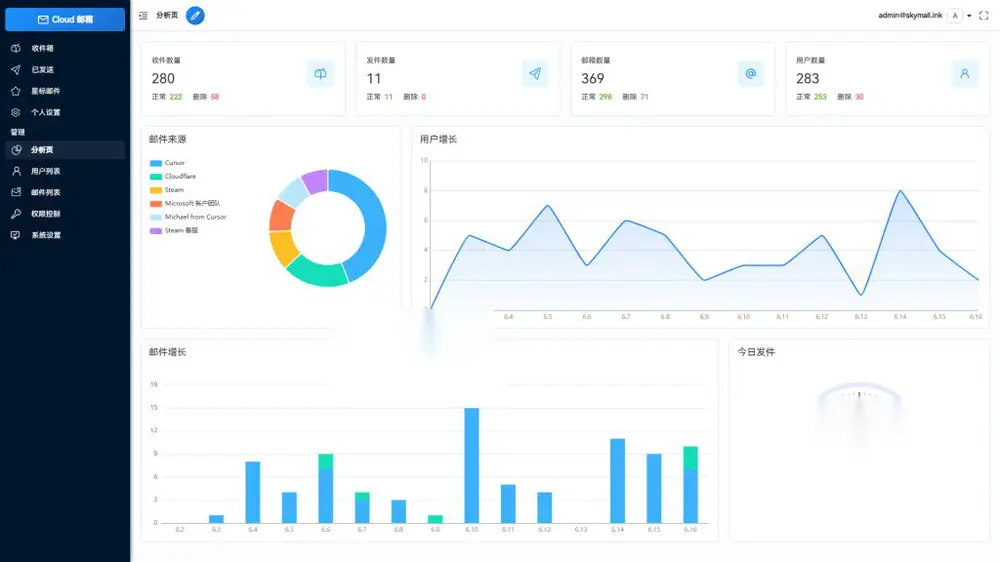Click the 6.13 low point on 用户增长 line
This screenshot has width=1000, height=562.
(861, 295)
